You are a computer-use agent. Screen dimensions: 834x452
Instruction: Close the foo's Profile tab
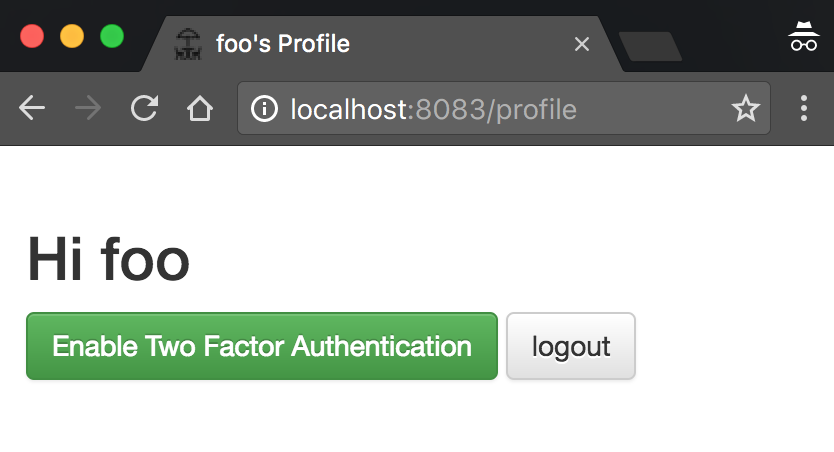click(x=582, y=44)
